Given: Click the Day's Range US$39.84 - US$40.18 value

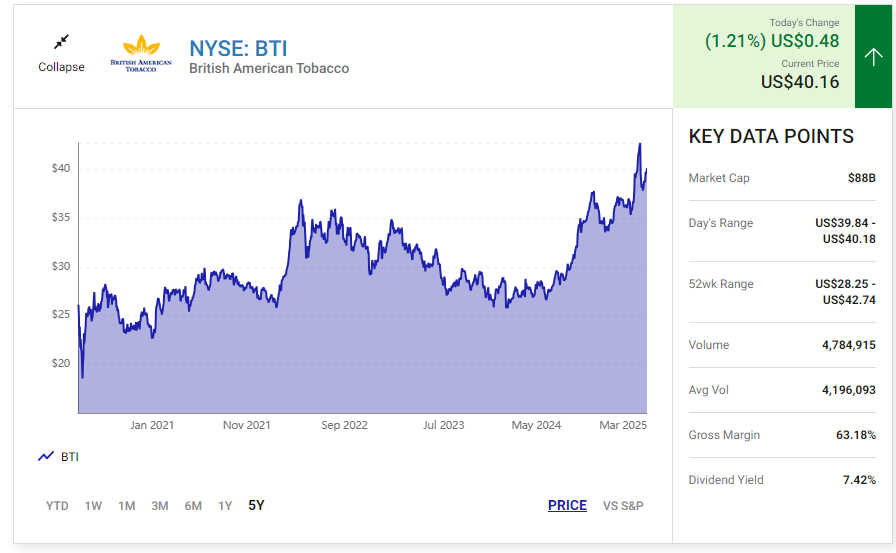Looking at the screenshot, I should point(845,231).
